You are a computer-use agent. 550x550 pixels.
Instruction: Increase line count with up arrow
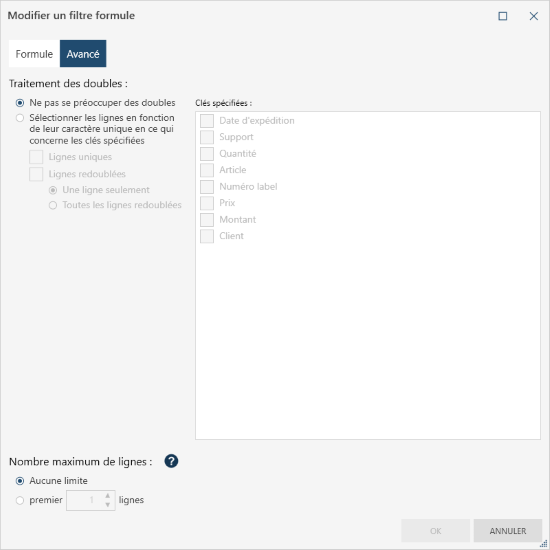tap(108, 495)
